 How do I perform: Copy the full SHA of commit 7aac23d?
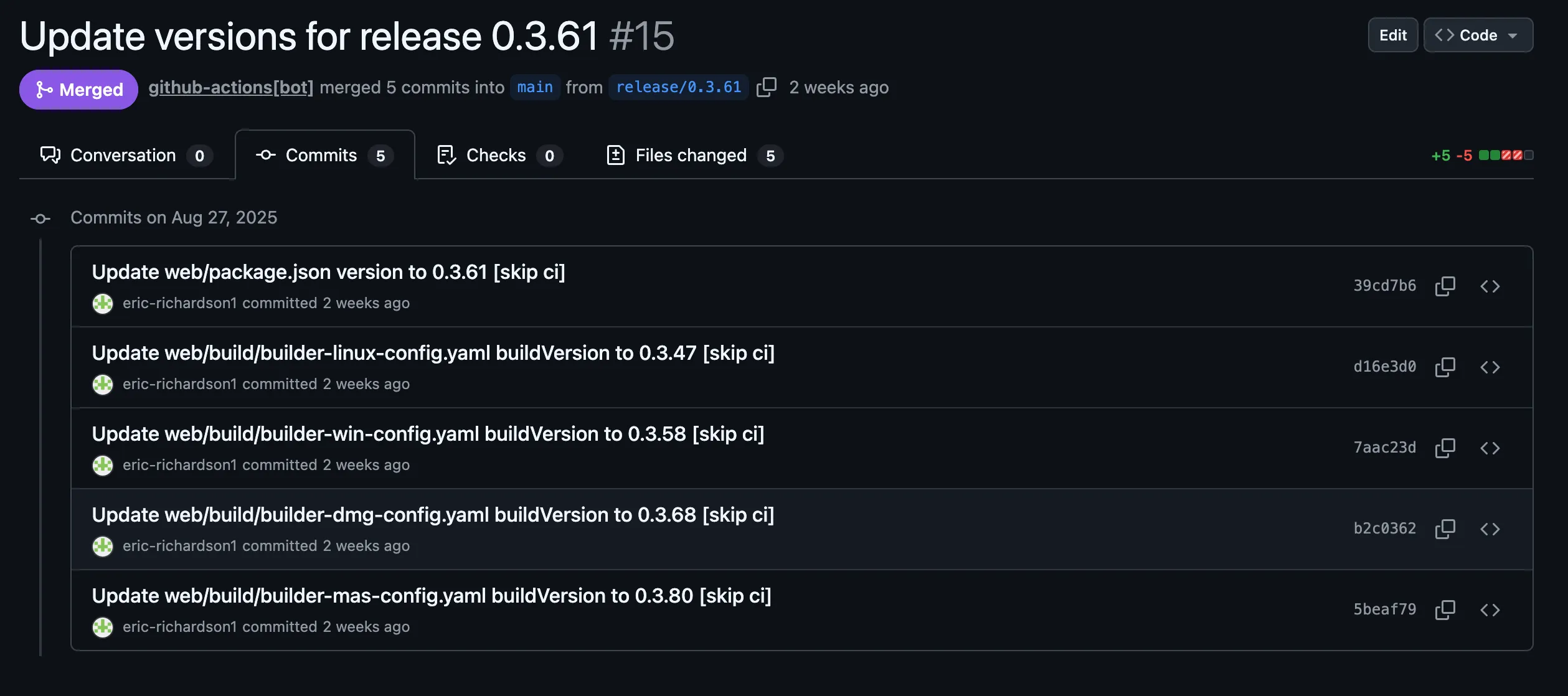(1445, 448)
